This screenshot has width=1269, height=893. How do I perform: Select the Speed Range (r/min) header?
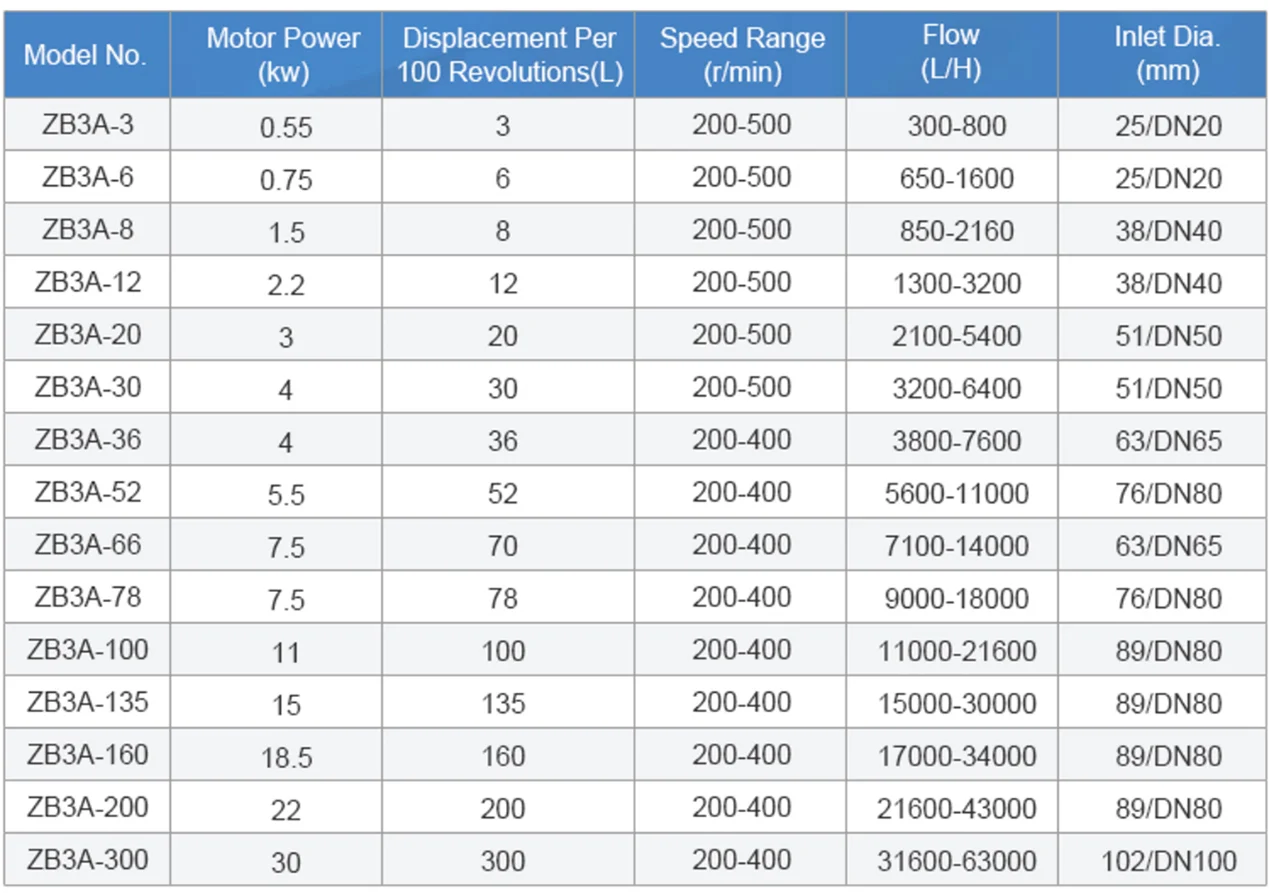pos(741,55)
